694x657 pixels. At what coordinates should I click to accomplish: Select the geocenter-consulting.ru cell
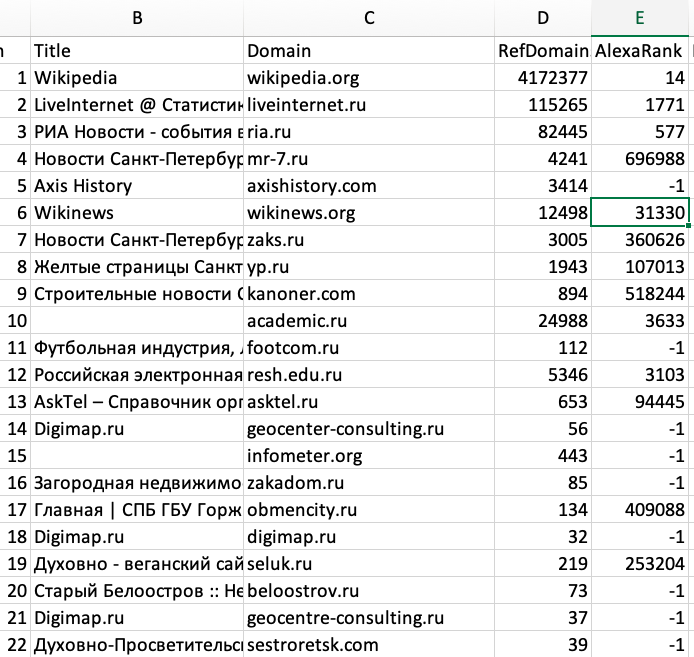(369, 429)
